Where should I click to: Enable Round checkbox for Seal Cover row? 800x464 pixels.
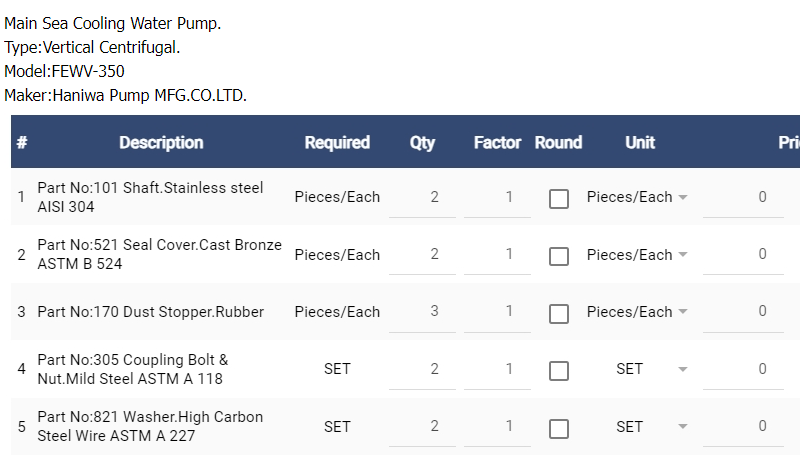(x=559, y=256)
